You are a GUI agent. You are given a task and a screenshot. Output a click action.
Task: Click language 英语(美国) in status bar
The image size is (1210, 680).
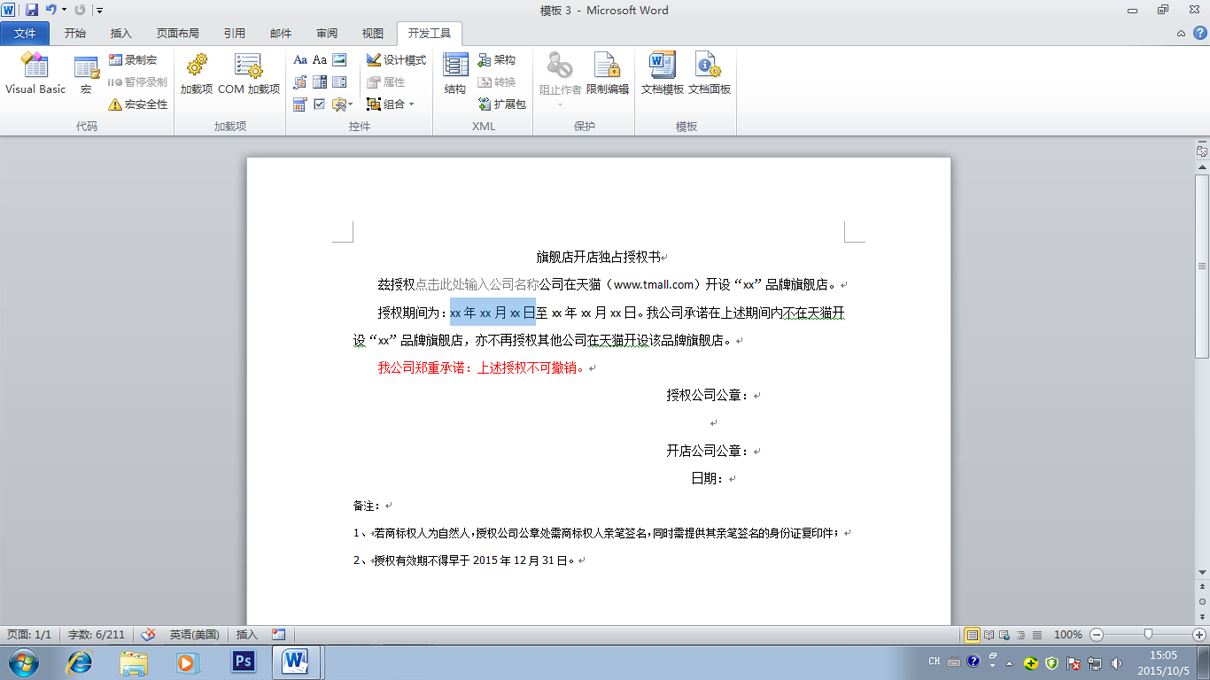195,634
